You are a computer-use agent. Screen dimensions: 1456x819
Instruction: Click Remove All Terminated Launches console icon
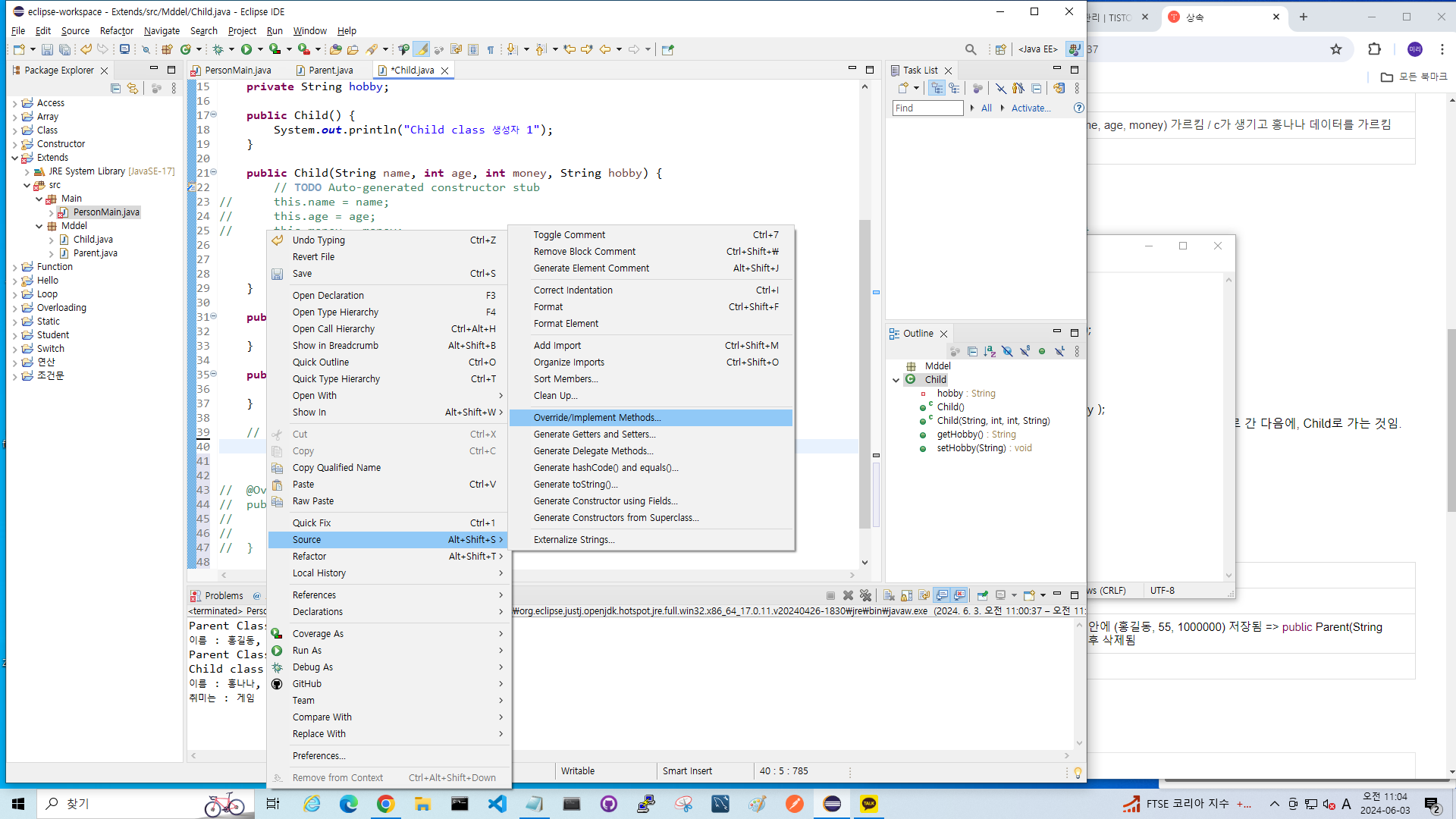coord(865,595)
